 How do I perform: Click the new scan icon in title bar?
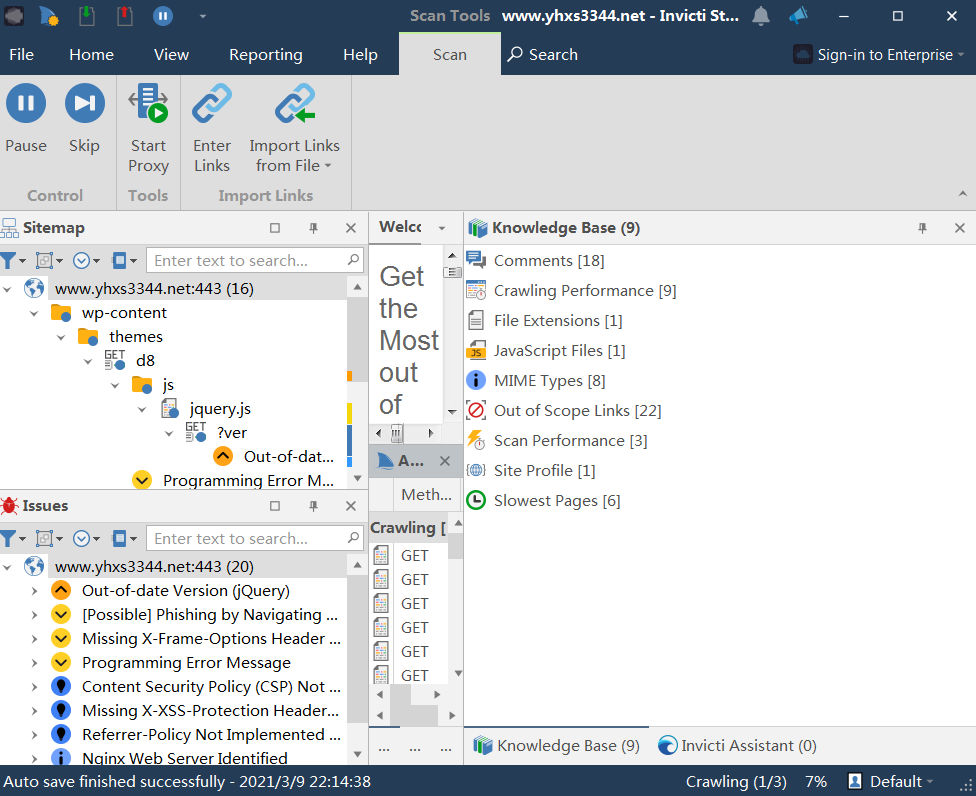49,16
